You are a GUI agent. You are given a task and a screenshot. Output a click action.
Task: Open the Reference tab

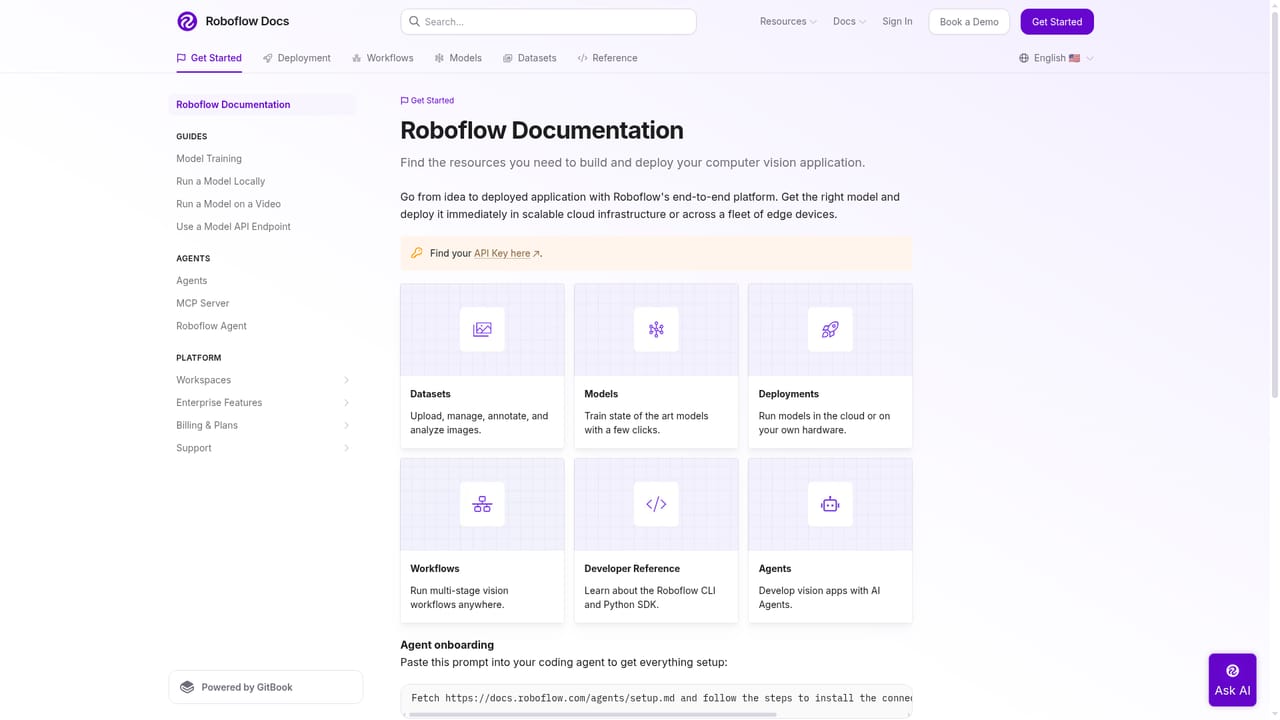[607, 58]
